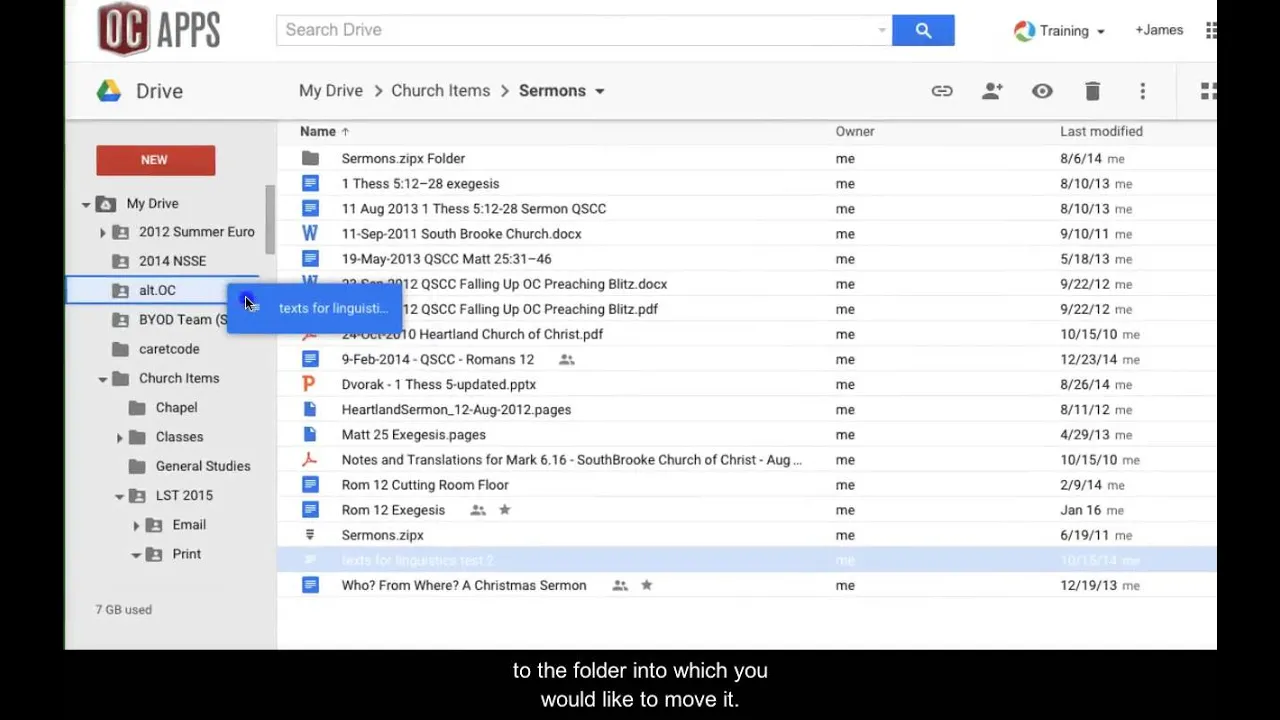Click the trash remove icon
This screenshot has height=720, width=1280.
coord(1092,91)
